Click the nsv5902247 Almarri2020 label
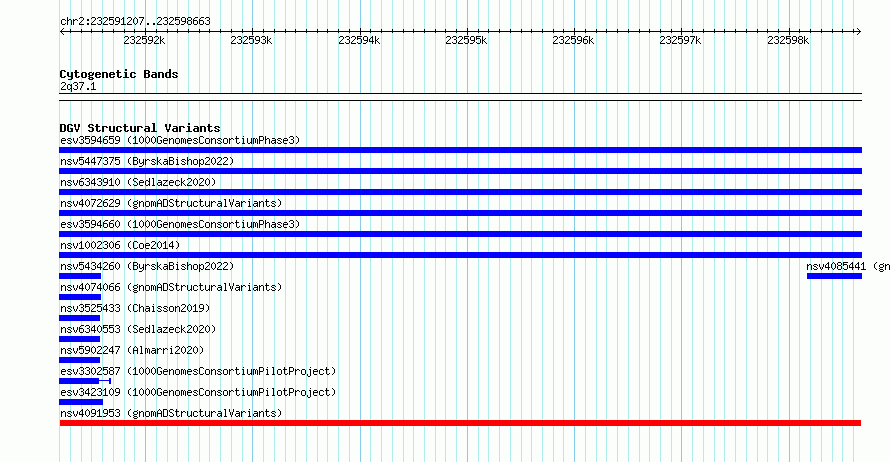This screenshot has height=462, width=890. coord(132,350)
